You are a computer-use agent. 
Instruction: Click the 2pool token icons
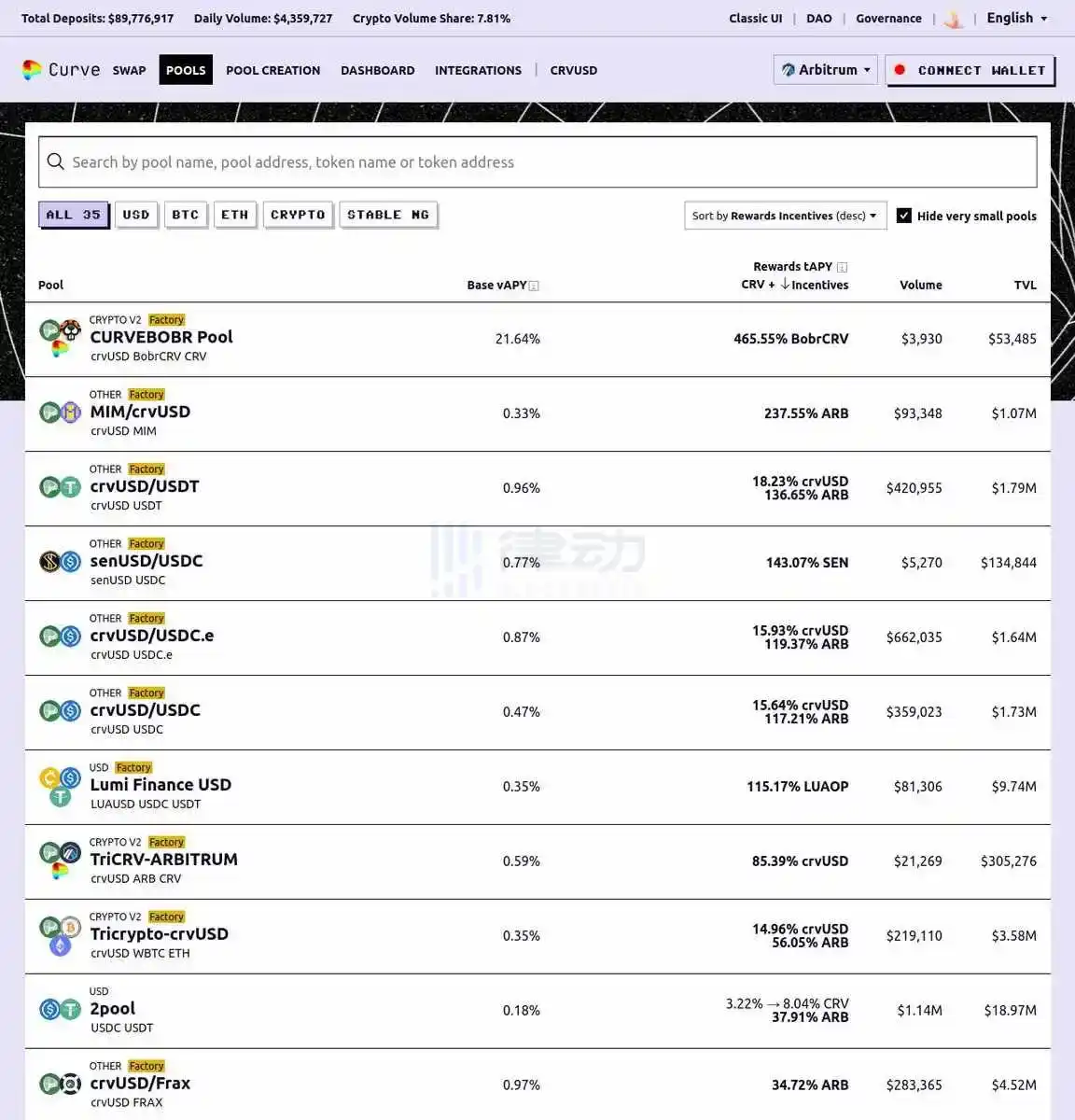coord(60,1009)
